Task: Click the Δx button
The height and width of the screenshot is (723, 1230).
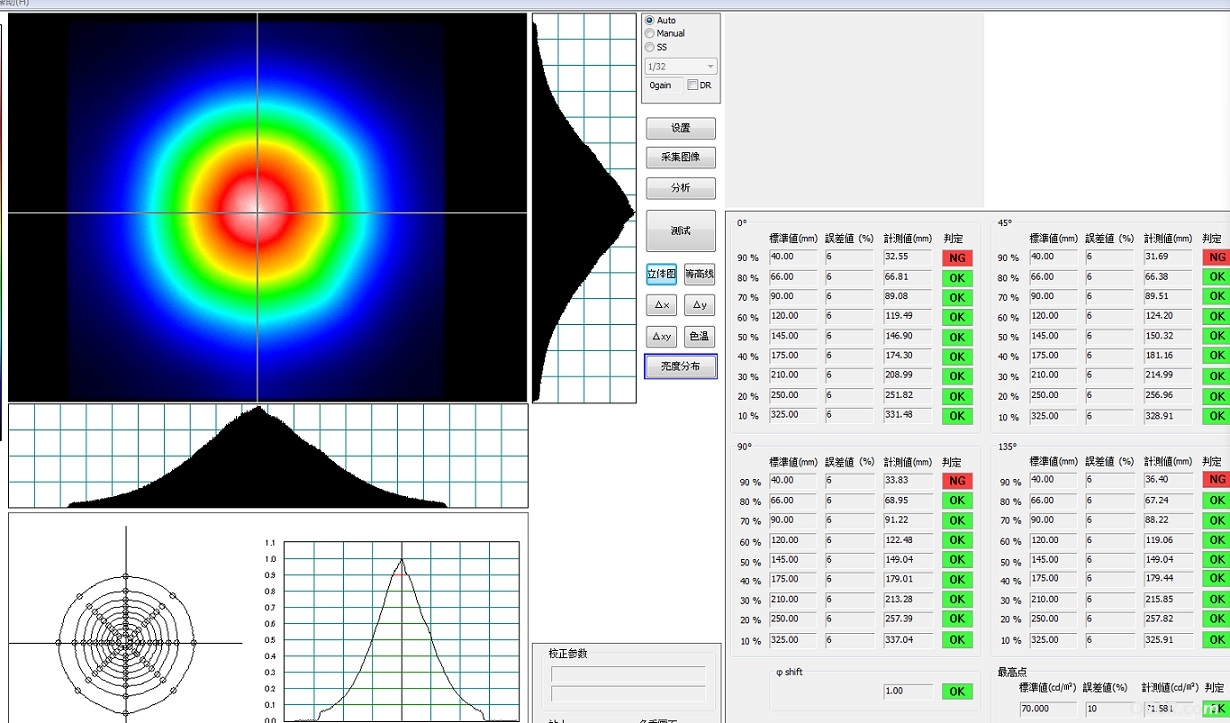Action: click(662, 305)
